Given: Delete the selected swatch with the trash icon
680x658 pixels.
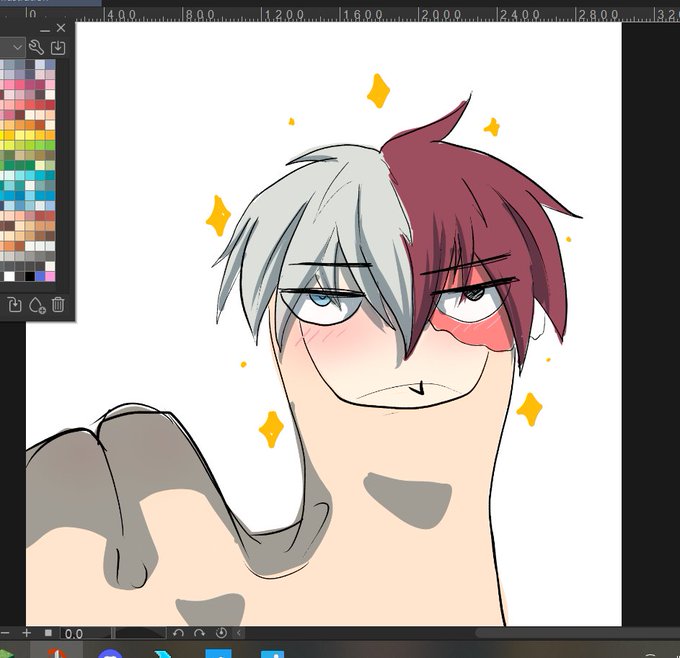Looking at the screenshot, I should point(58,304).
